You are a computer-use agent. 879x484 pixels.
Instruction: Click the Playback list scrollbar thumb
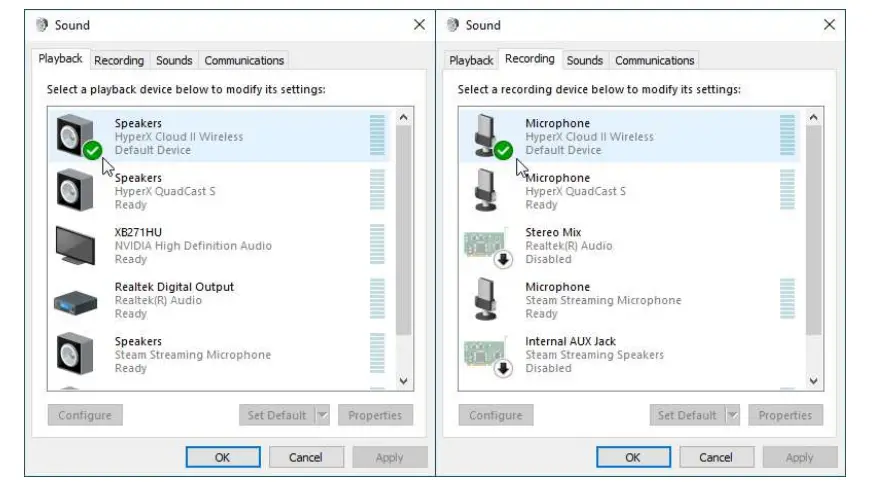[x=404, y=231]
